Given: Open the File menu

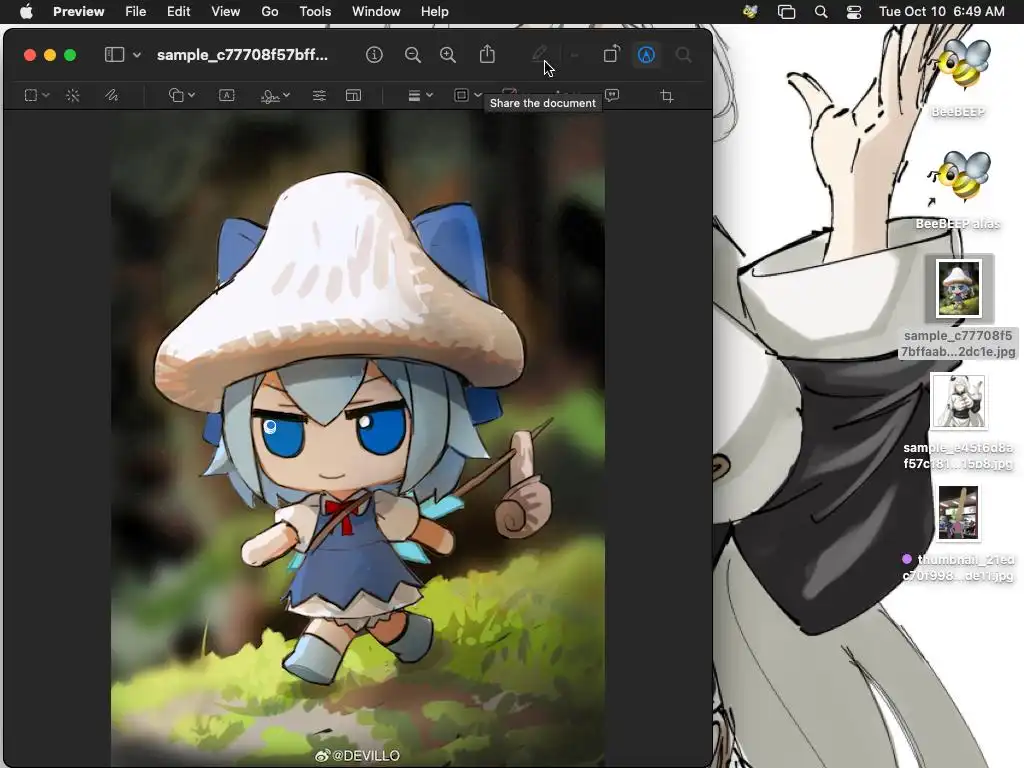Looking at the screenshot, I should point(135,11).
